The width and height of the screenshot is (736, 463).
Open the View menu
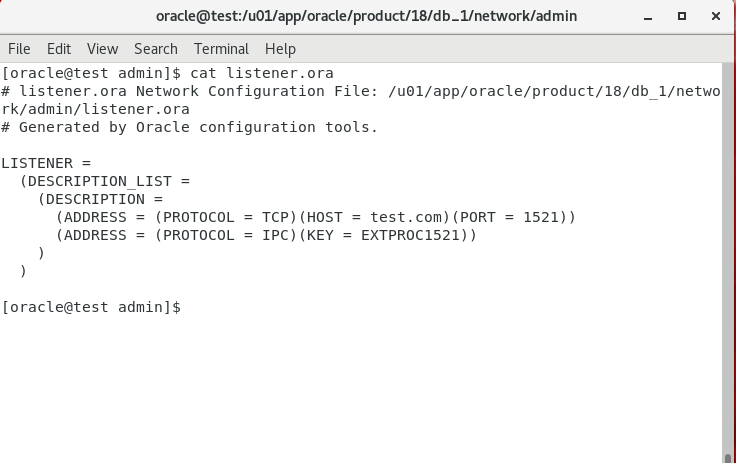102,49
